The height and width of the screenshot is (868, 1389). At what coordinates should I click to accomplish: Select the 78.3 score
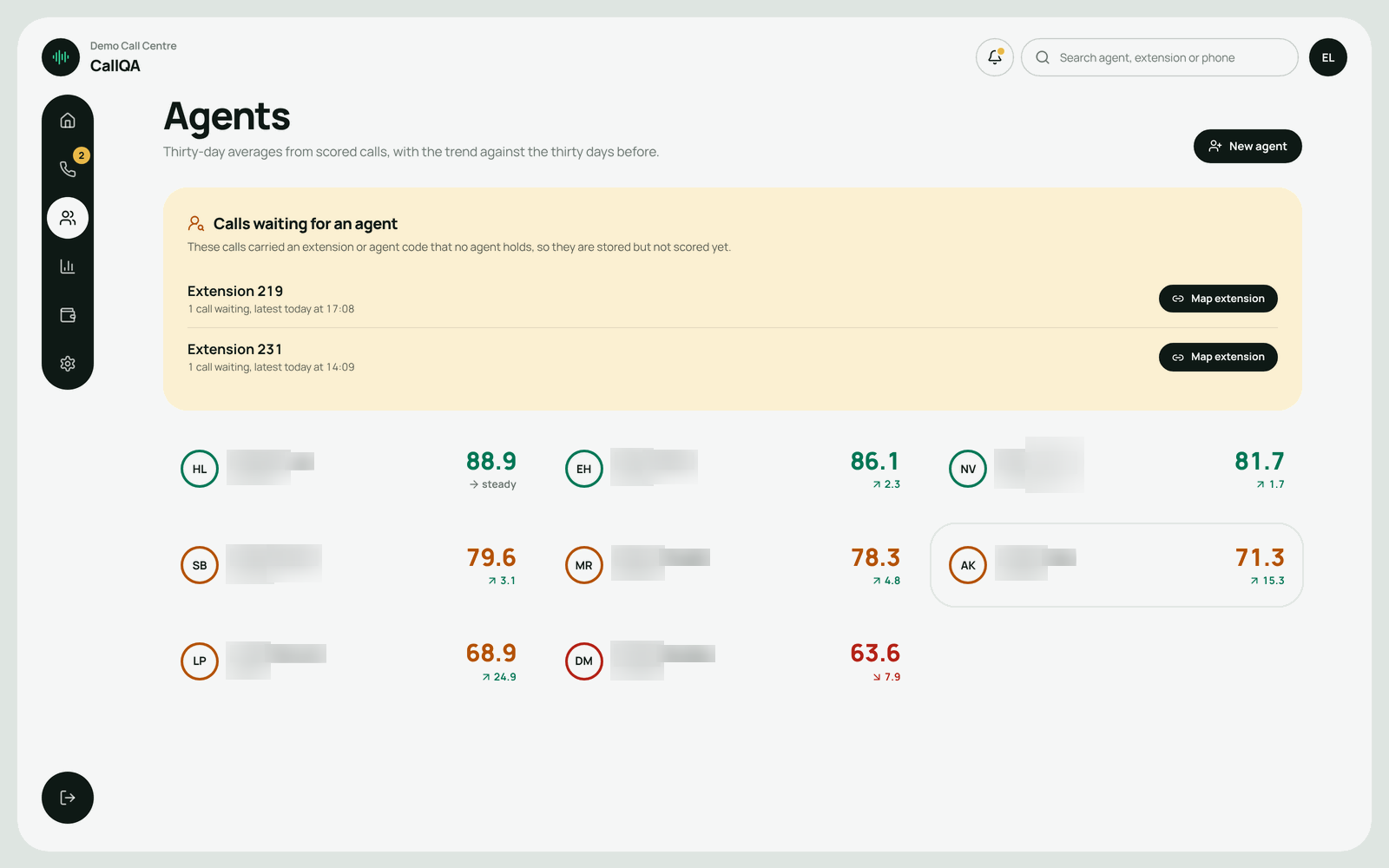coord(875,557)
